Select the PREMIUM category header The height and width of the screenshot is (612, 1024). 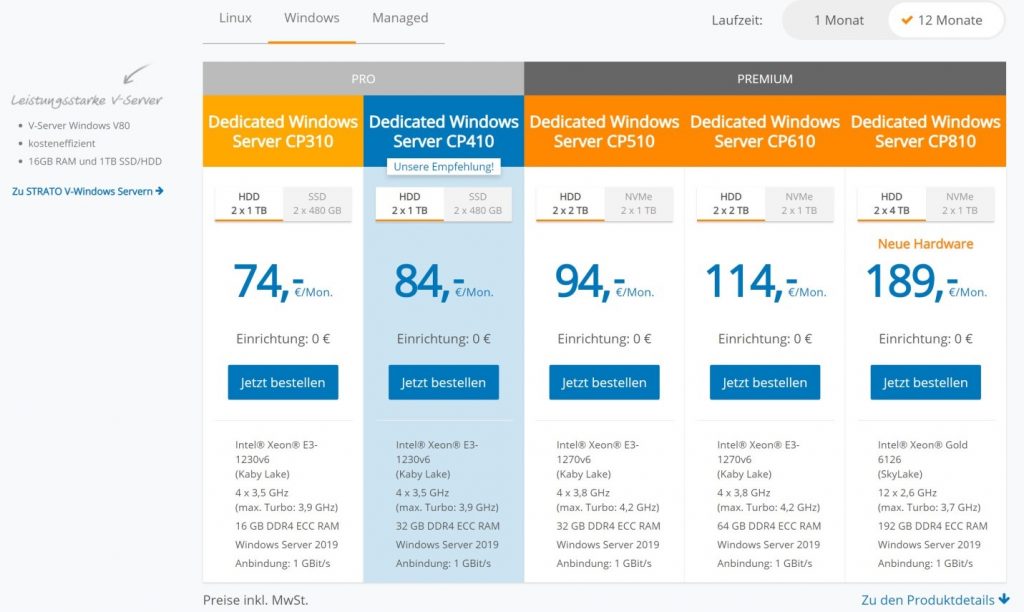(x=765, y=78)
